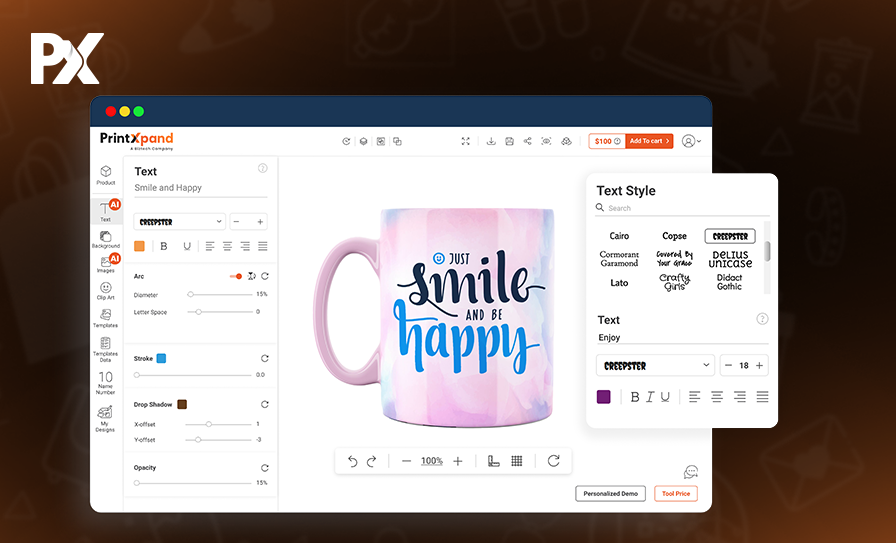
Task: Click the Personalized Demo button
Action: [x=610, y=493]
